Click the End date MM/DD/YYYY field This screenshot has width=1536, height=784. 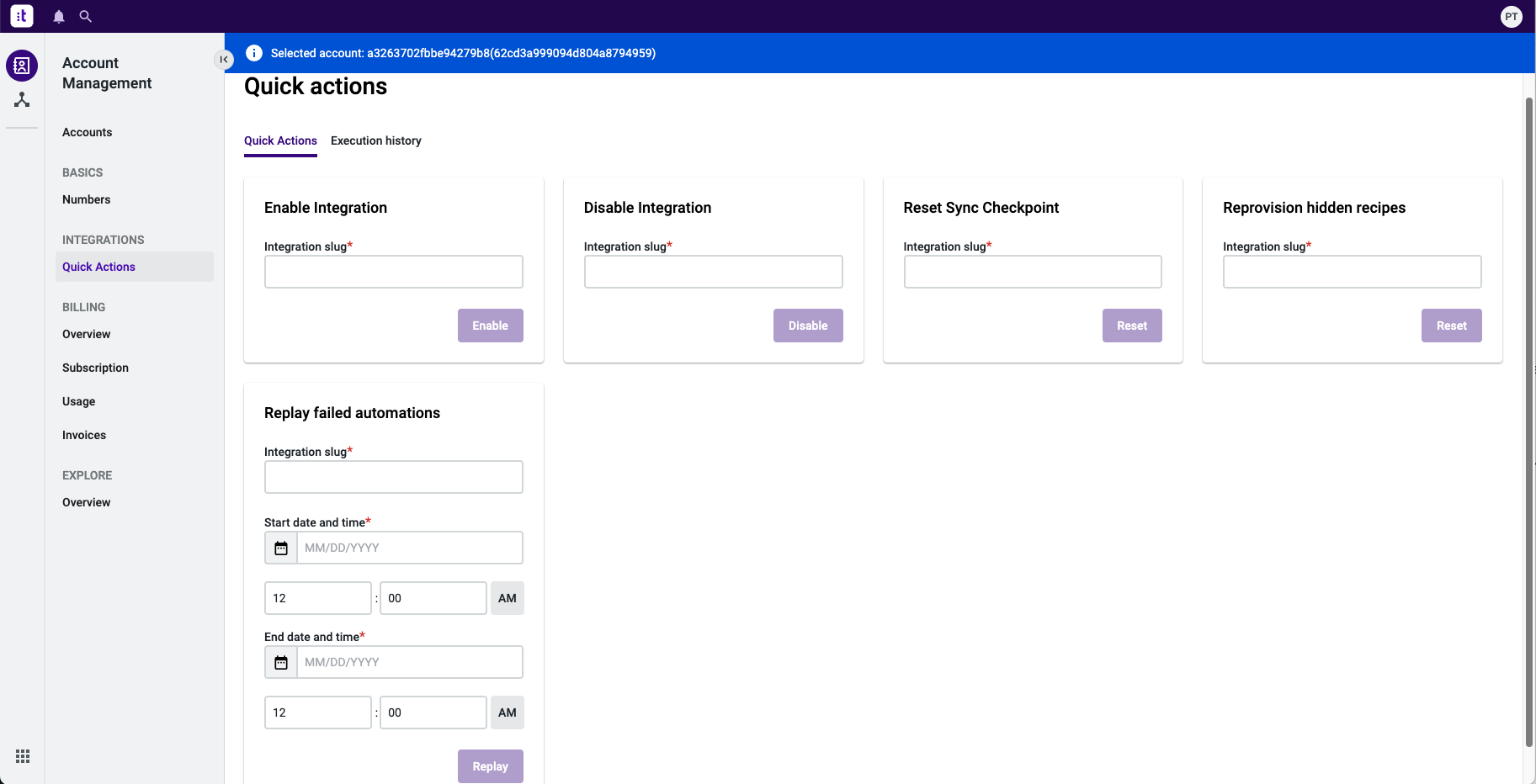point(410,662)
